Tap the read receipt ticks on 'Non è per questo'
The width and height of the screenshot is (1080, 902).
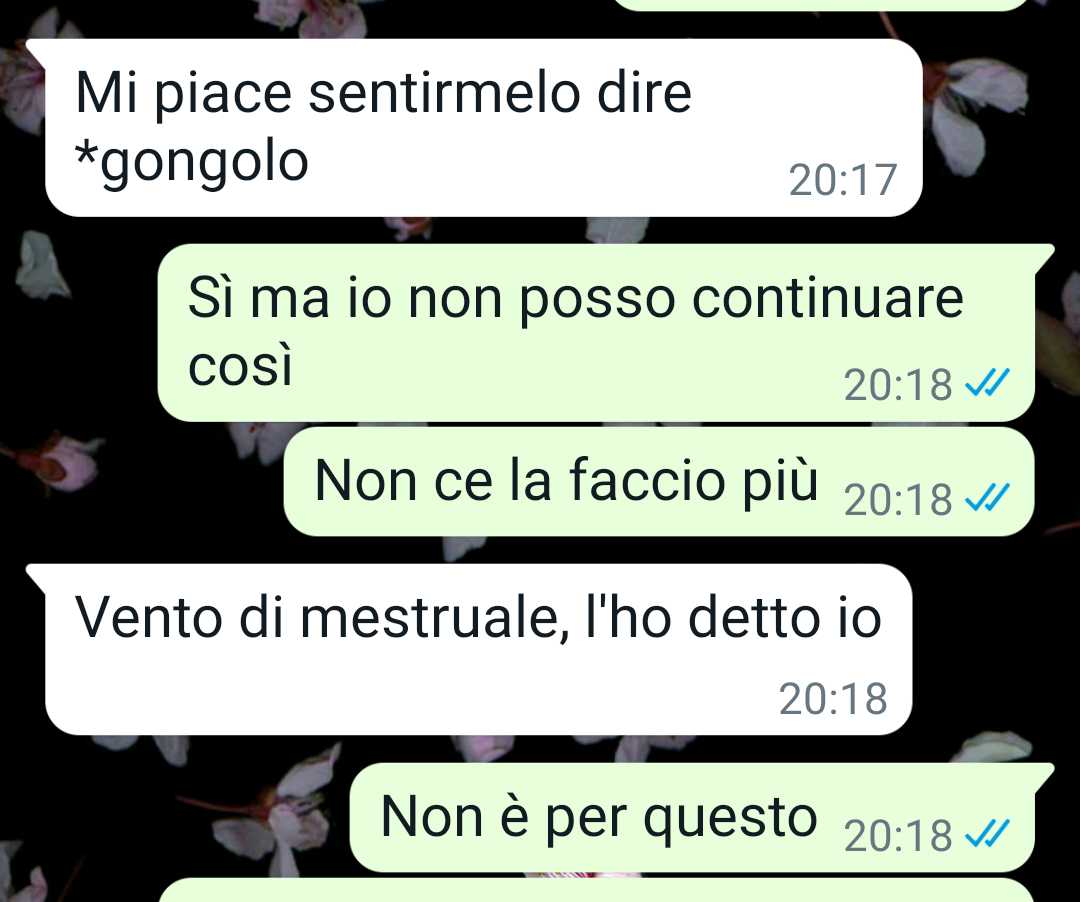point(987,834)
